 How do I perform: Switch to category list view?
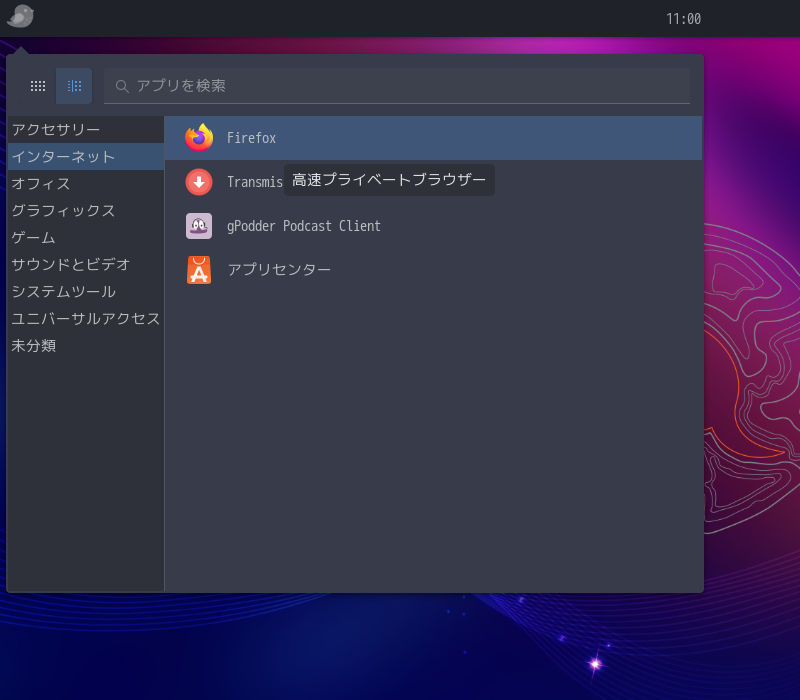[x=74, y=86]
